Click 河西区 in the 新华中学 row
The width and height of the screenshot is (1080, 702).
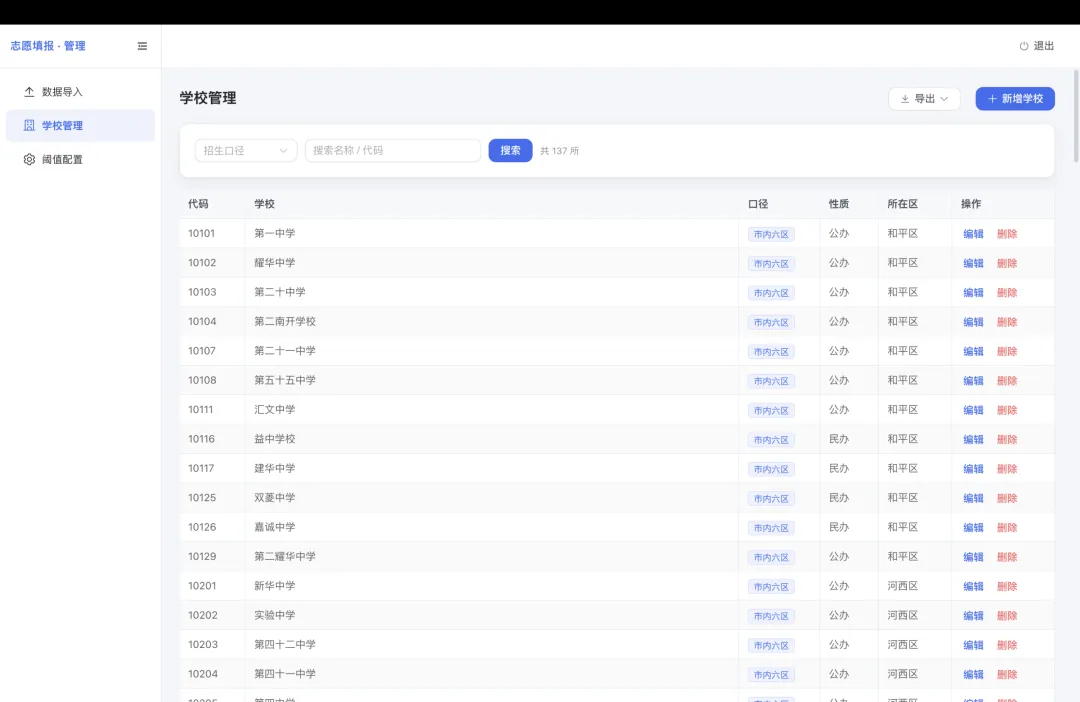click(x=903, y=586)
